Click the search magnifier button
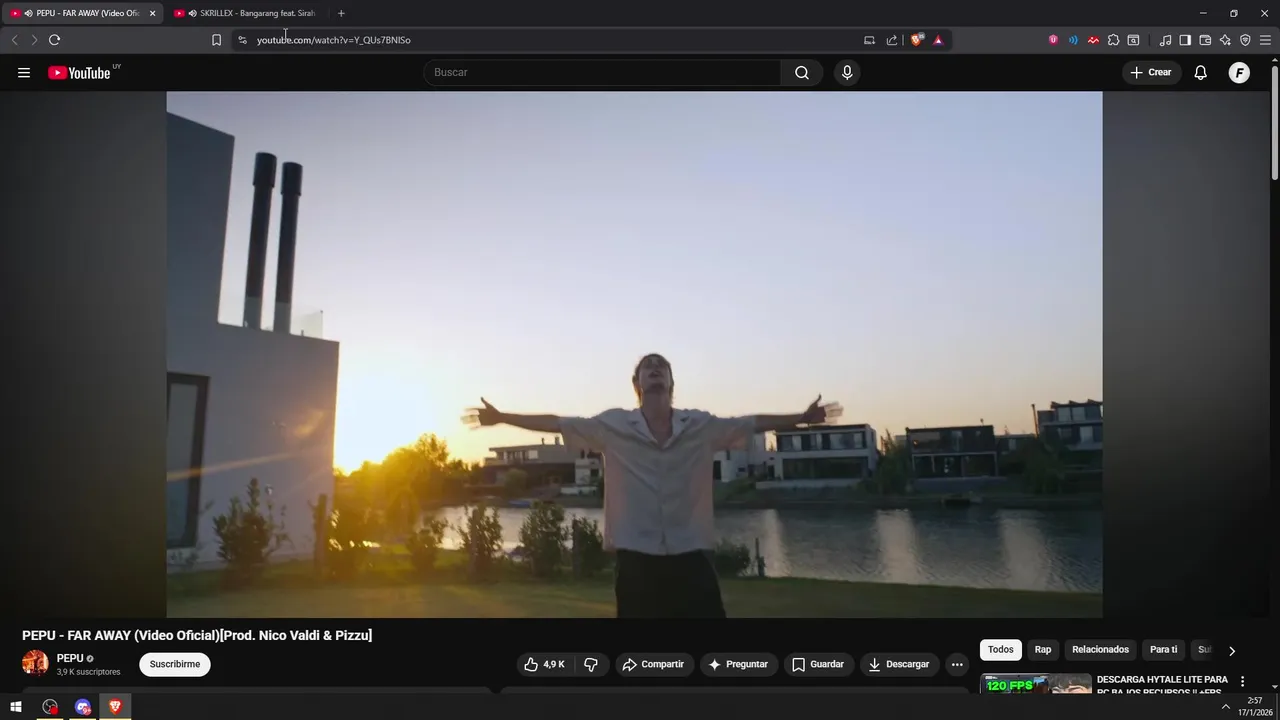The height and width of the screenshot is (720, 1280). tap(802, 72)
